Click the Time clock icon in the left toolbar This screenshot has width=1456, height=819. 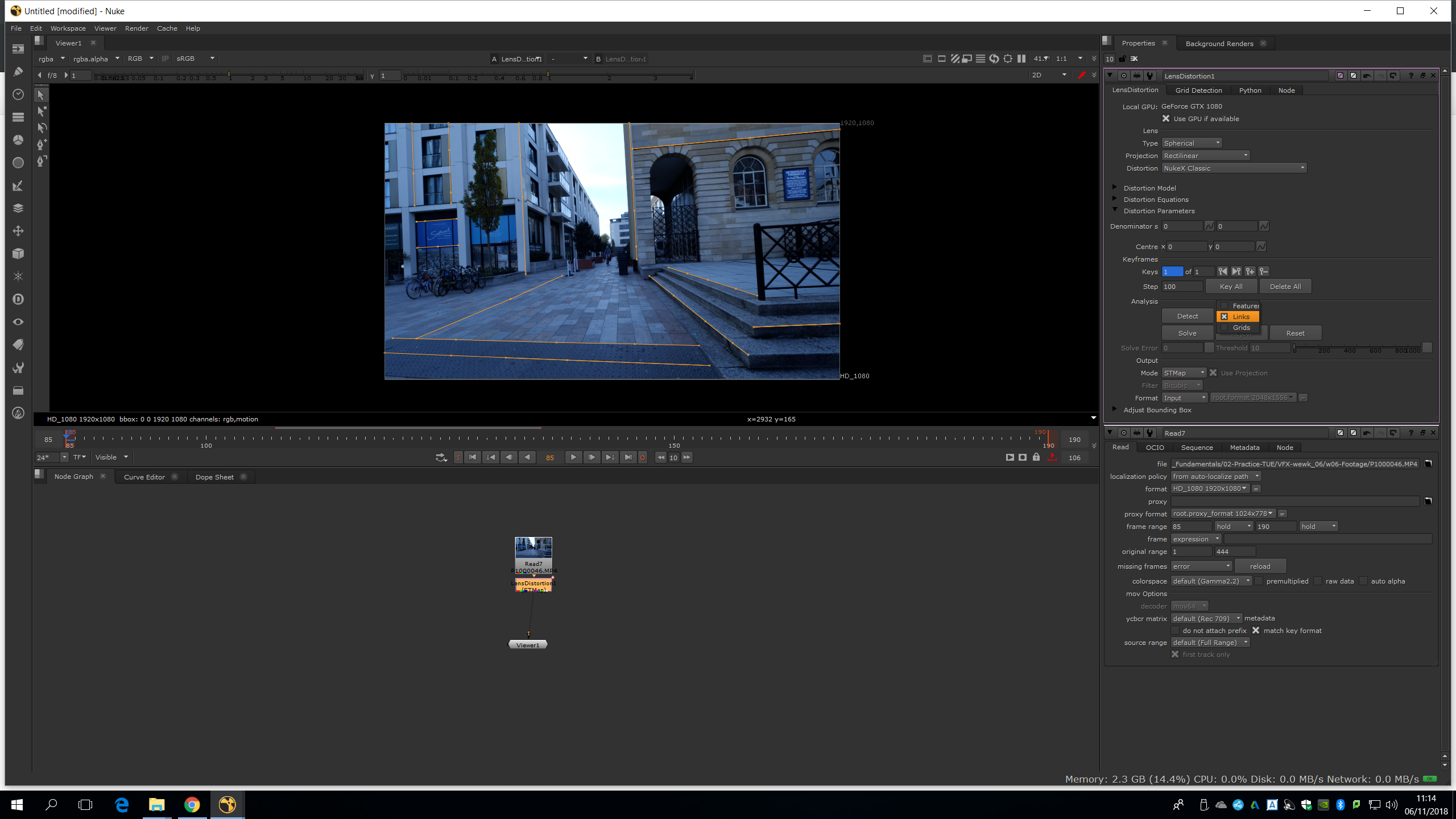point(18,94)
